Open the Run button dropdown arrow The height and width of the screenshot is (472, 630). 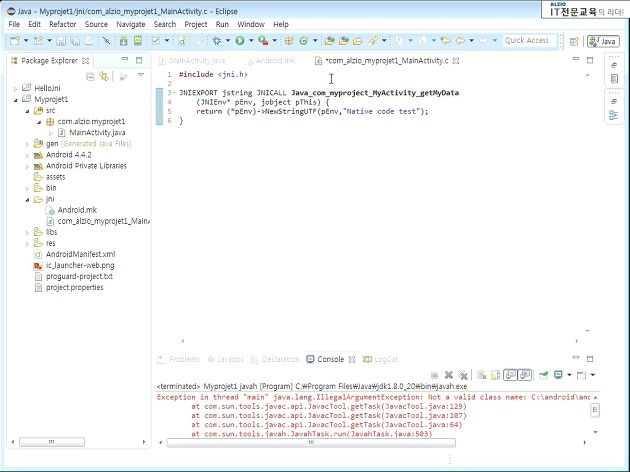[251, 41]
